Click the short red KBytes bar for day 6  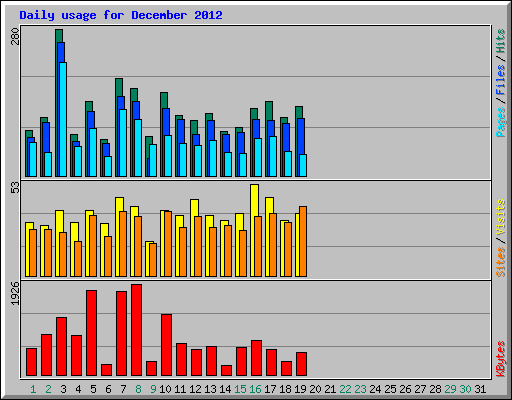(106, 370)
